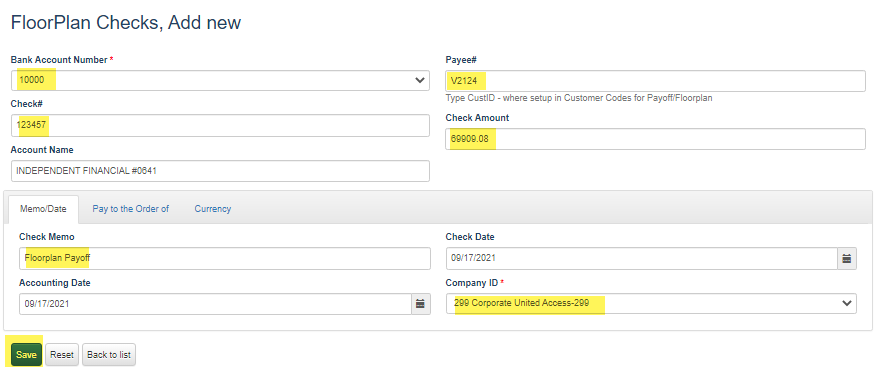Expand the Bank Account Number dropdown
This screenshot has width=875, height=367.
click(x=220, y=80)
